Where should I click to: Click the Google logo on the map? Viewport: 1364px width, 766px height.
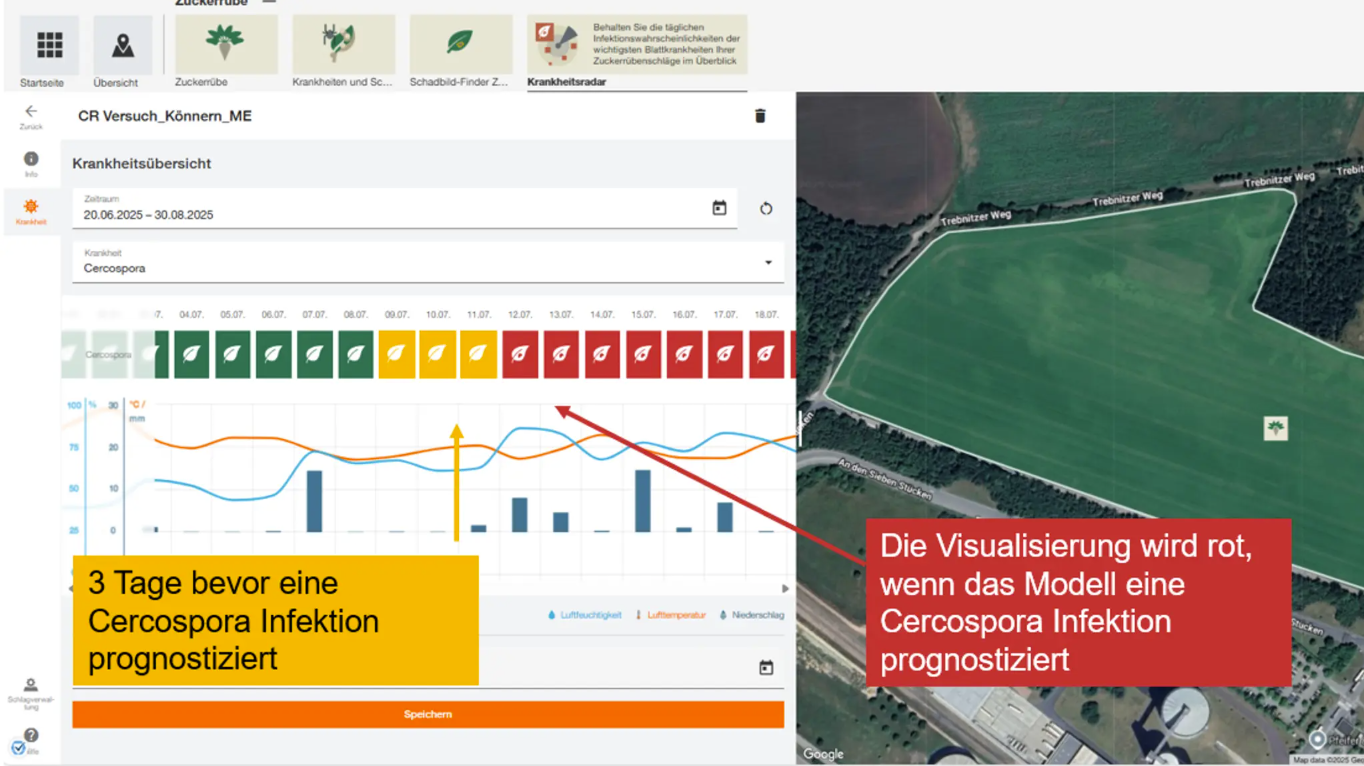tap(823, 754)
